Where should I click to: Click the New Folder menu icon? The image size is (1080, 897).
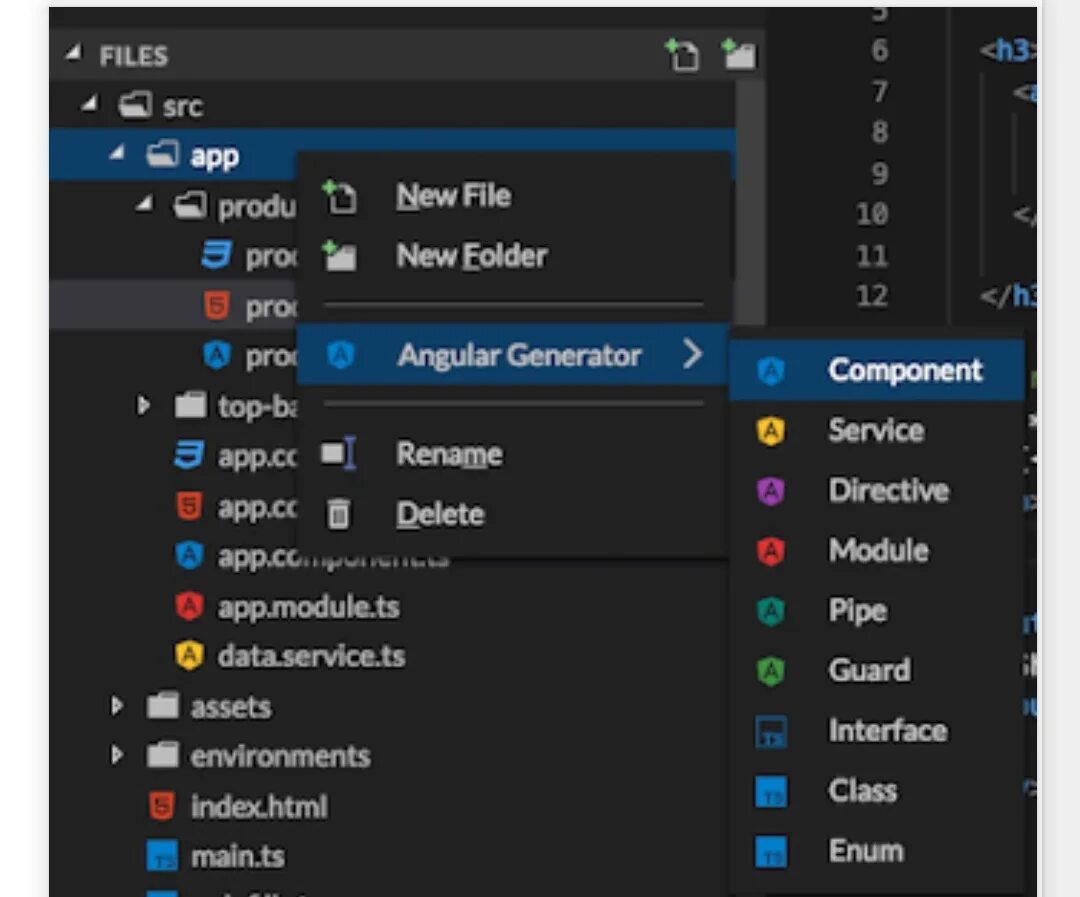(x=340, y=256)
